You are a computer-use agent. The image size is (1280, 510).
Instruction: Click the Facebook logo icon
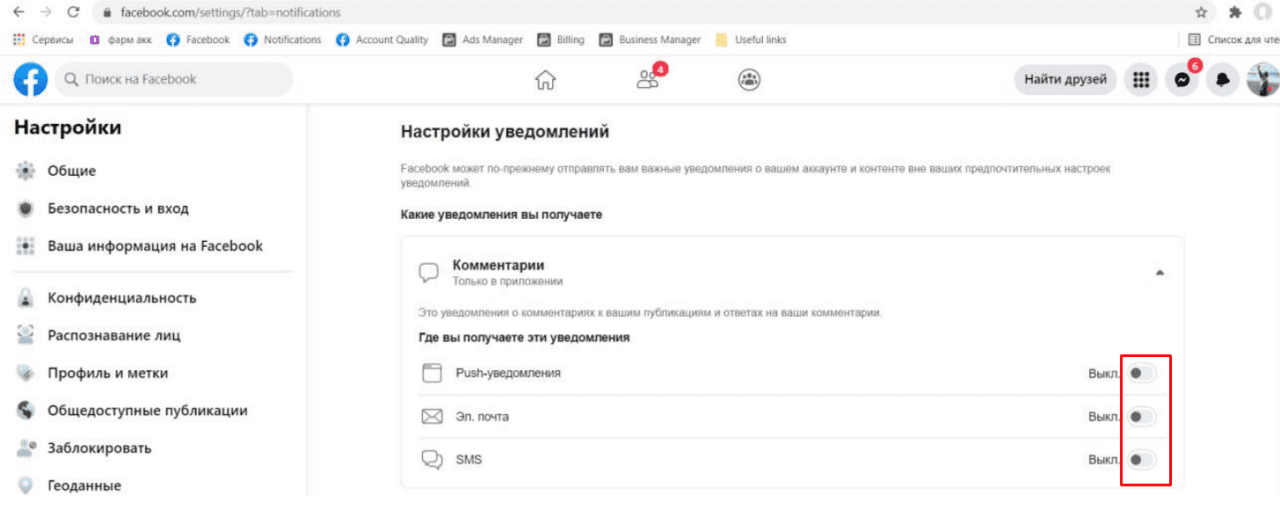pos(30,80)
